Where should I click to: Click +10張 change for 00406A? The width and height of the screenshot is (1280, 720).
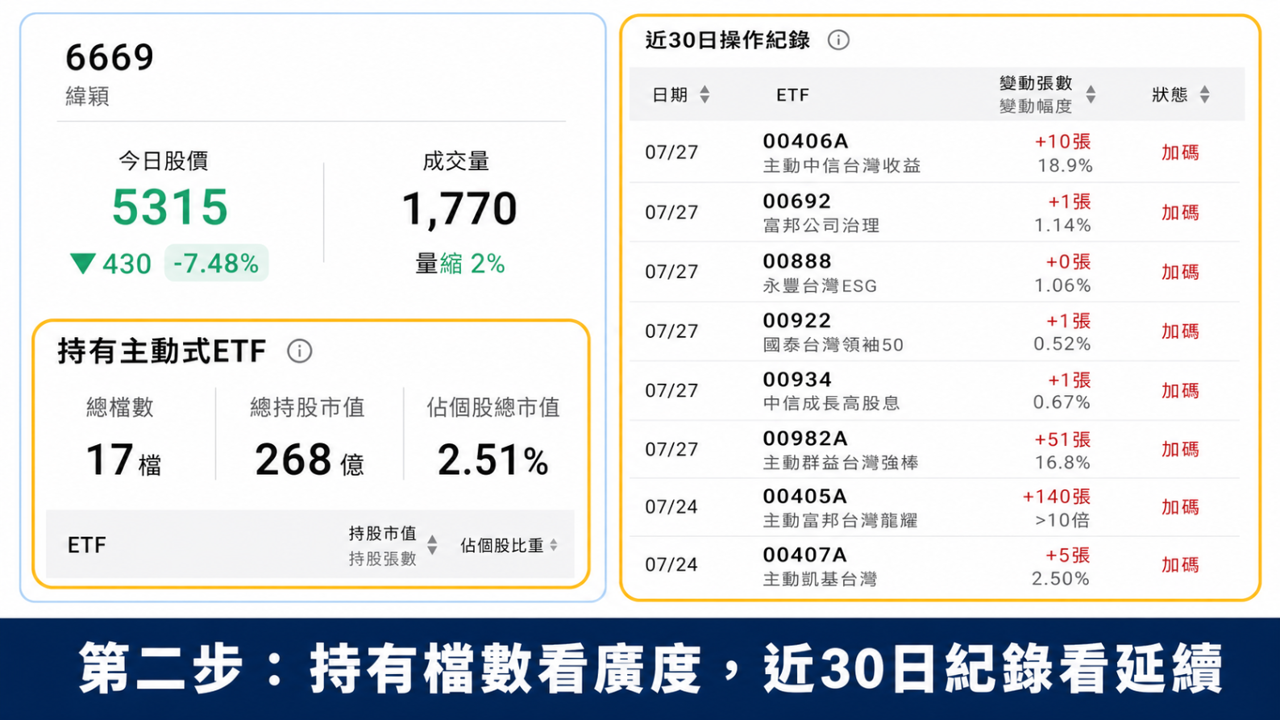(1063, 142)
